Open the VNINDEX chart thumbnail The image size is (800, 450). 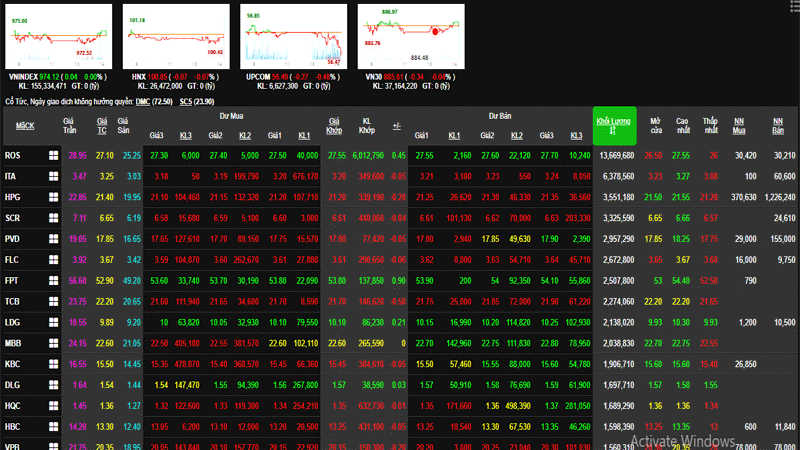coord(59,36)
